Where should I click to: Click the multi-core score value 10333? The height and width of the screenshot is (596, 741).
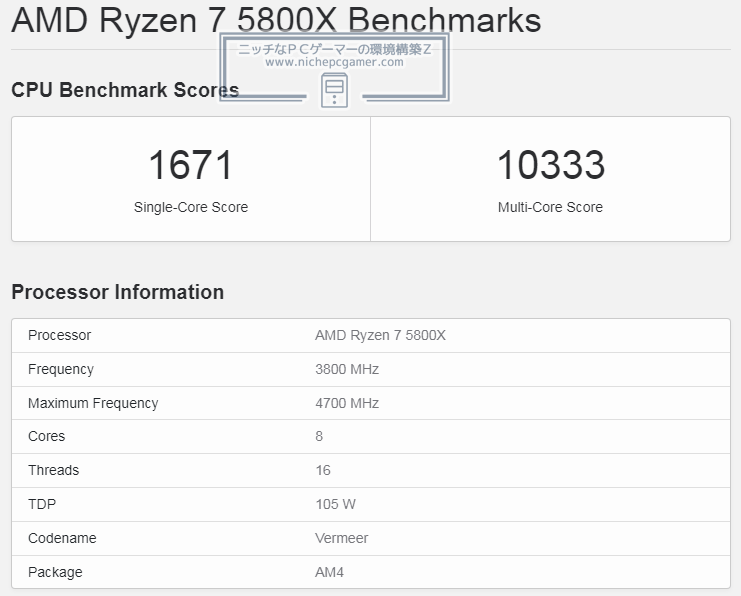551,165
